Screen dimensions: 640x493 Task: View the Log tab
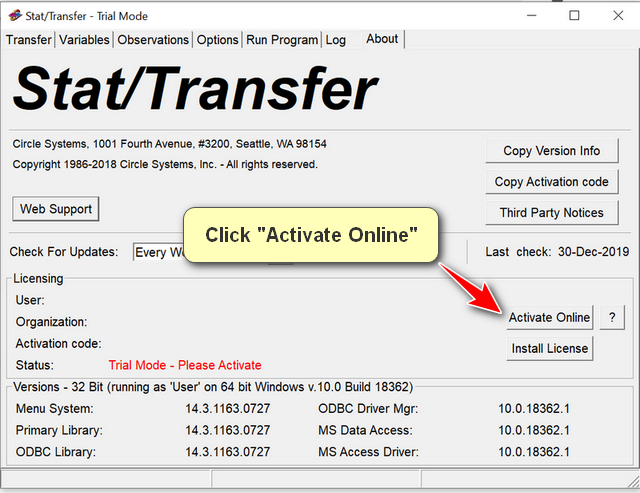336,40
